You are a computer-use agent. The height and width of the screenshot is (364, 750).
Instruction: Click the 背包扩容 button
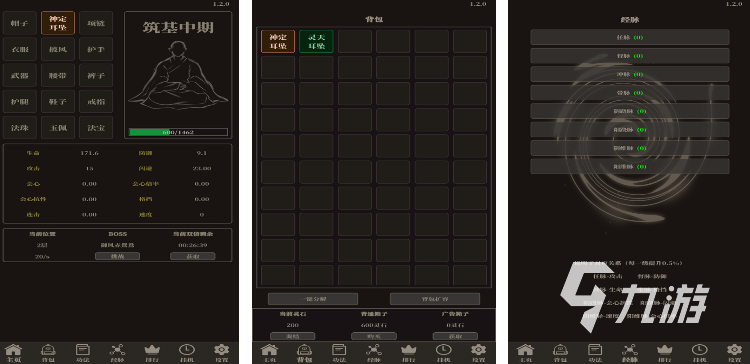pos(435,299)
